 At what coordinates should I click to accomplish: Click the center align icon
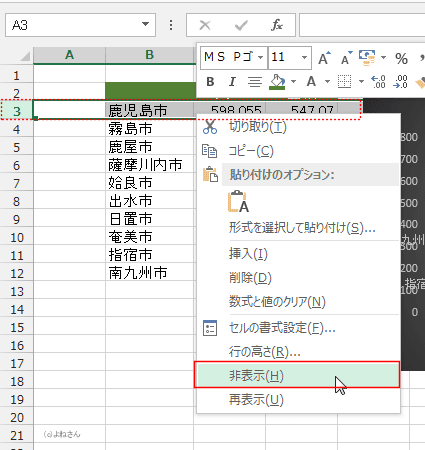[255, 82]
